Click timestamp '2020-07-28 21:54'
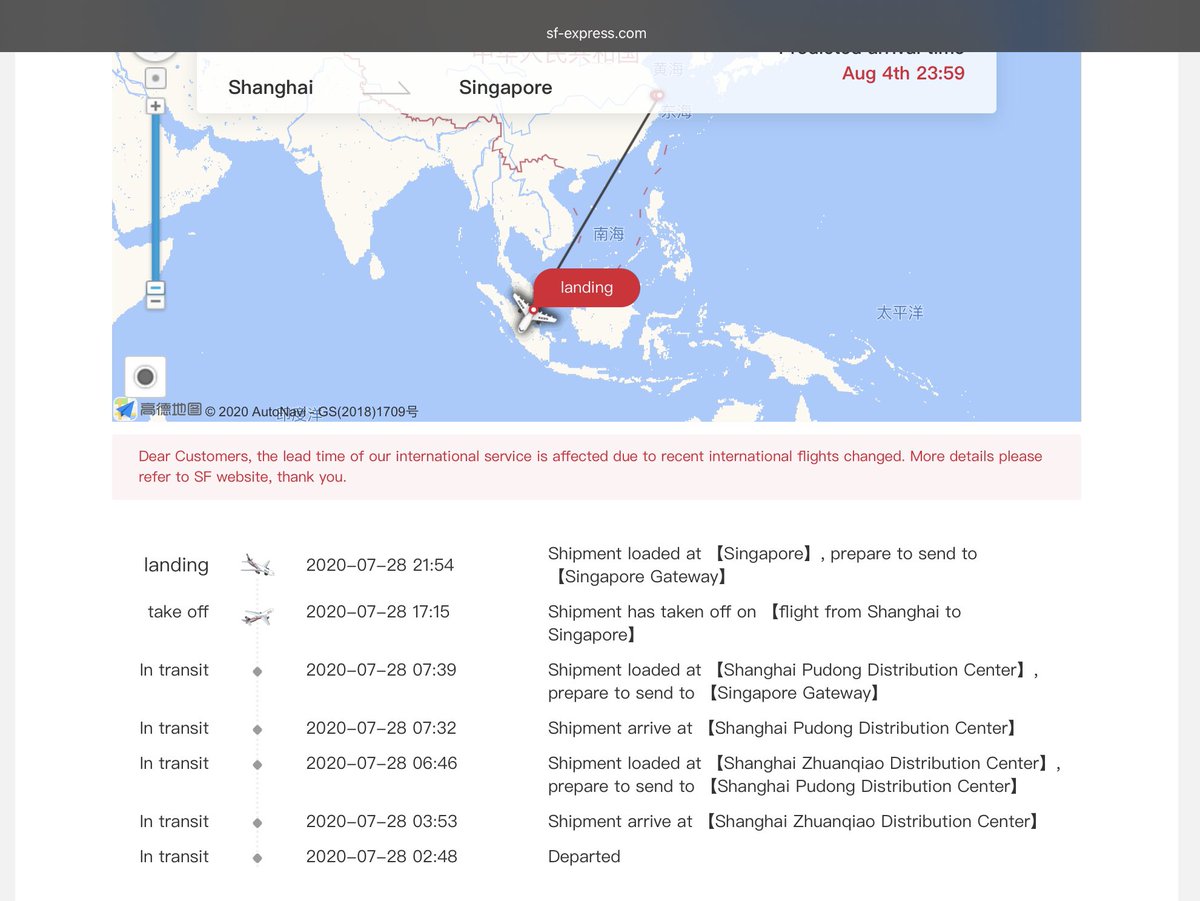 point(380,565)
